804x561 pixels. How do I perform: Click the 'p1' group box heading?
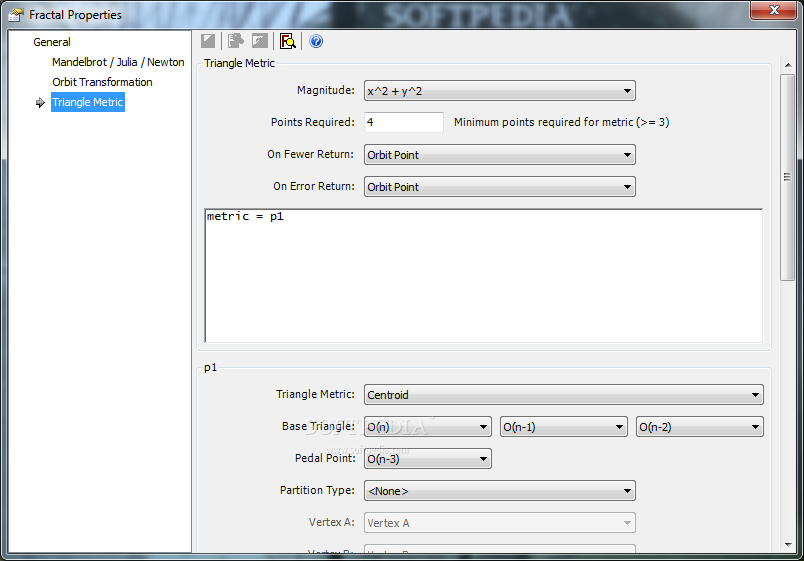pos(210,367)
